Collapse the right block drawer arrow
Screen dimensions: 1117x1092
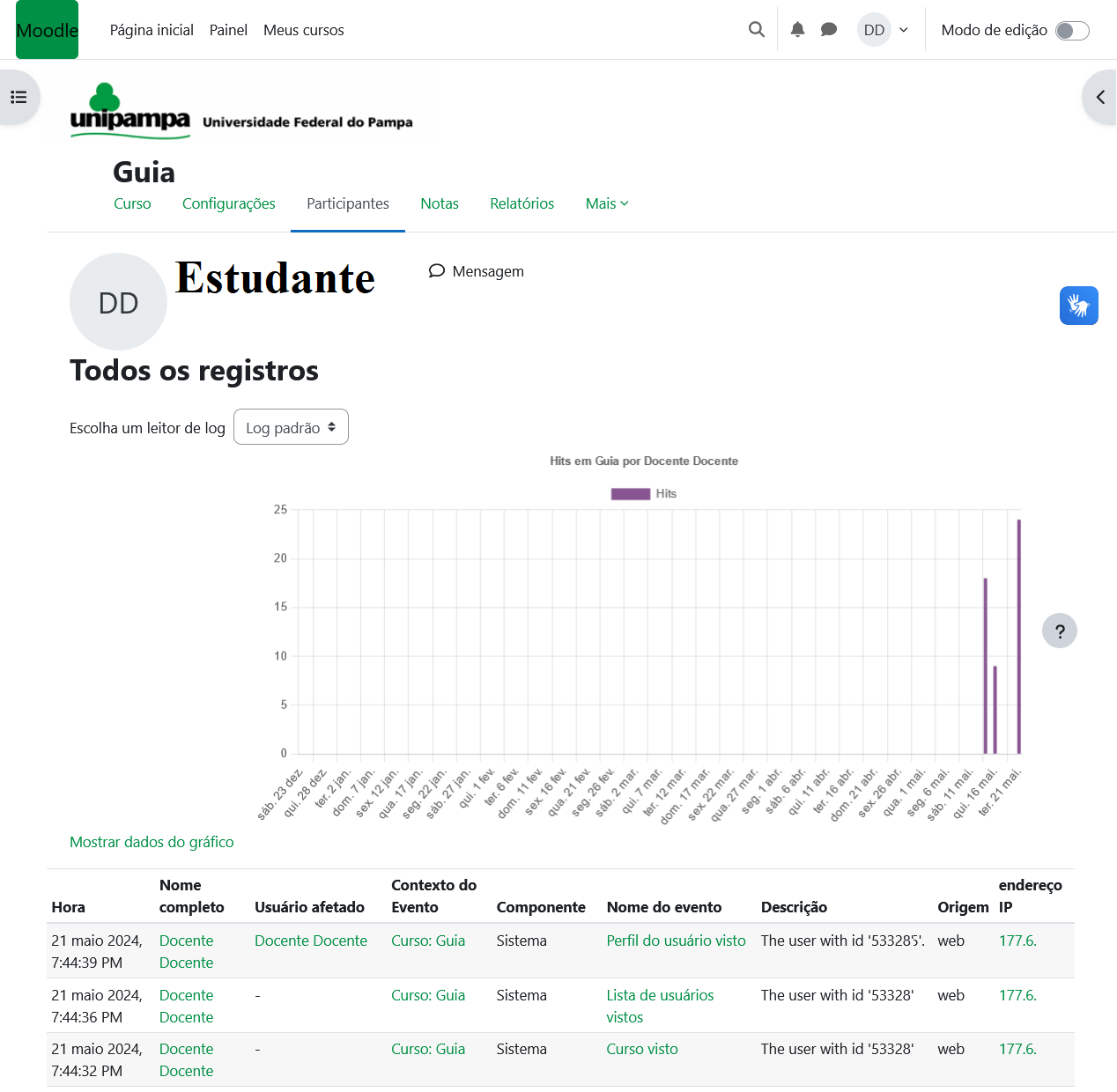1099,98
